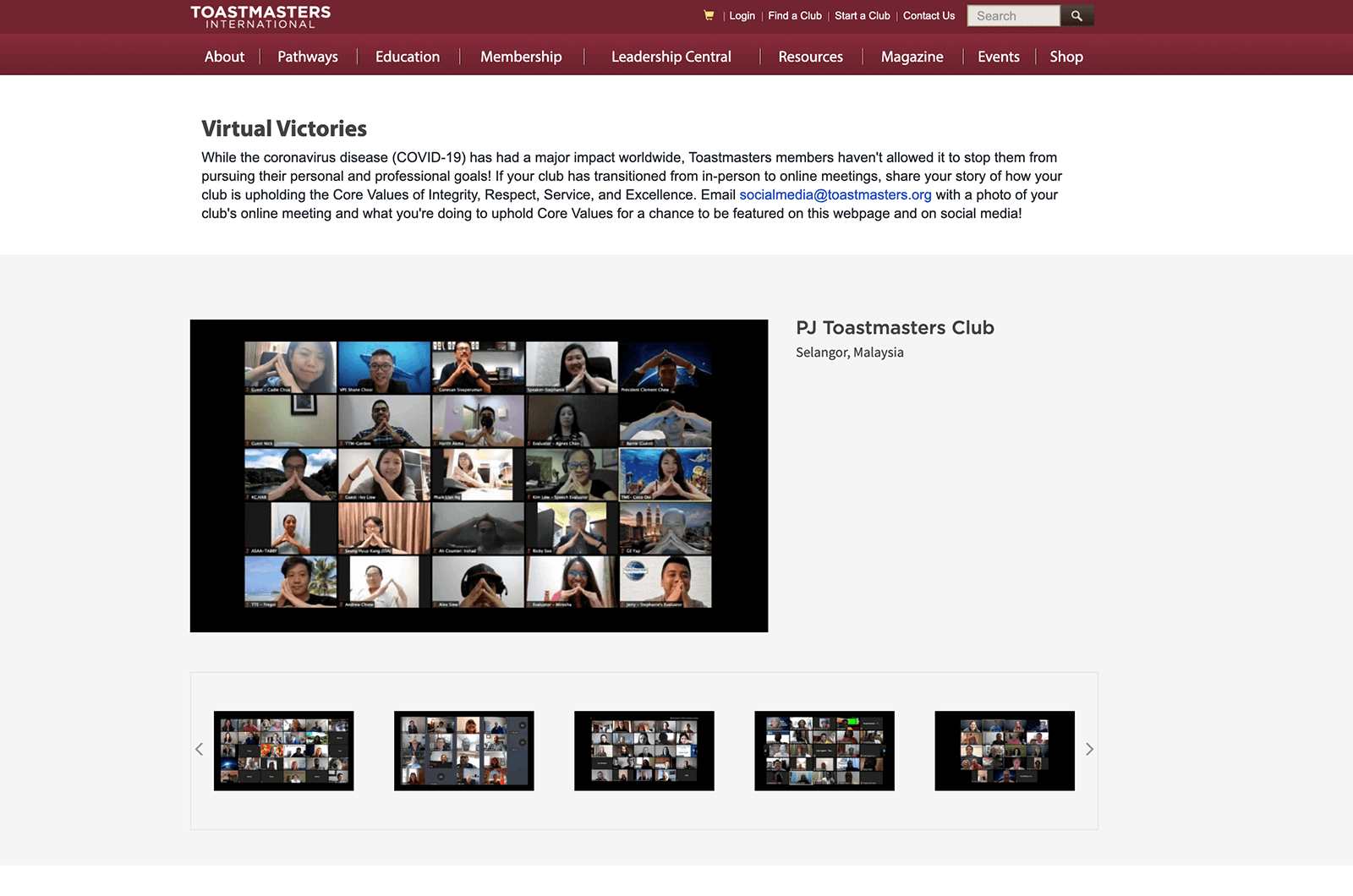This screenshot has height=896, width=1353.
Task: Click the PJ Toastmasters Club heading
Action: 895,327
